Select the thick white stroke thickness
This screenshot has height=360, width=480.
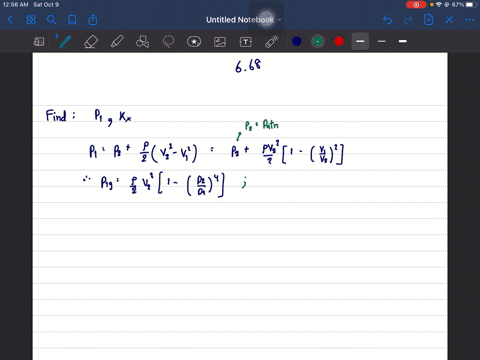pos(403,41)
